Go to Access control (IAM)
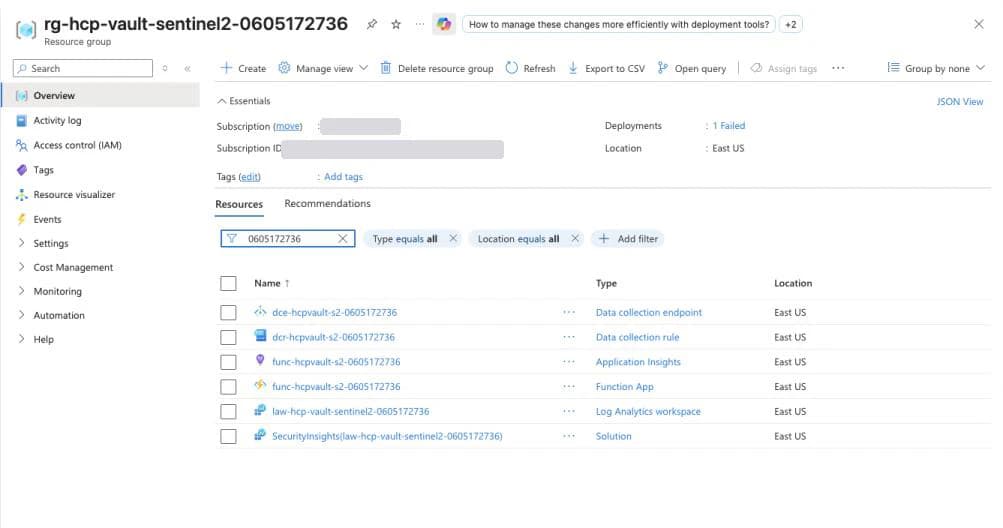 (x=77, y=145)
